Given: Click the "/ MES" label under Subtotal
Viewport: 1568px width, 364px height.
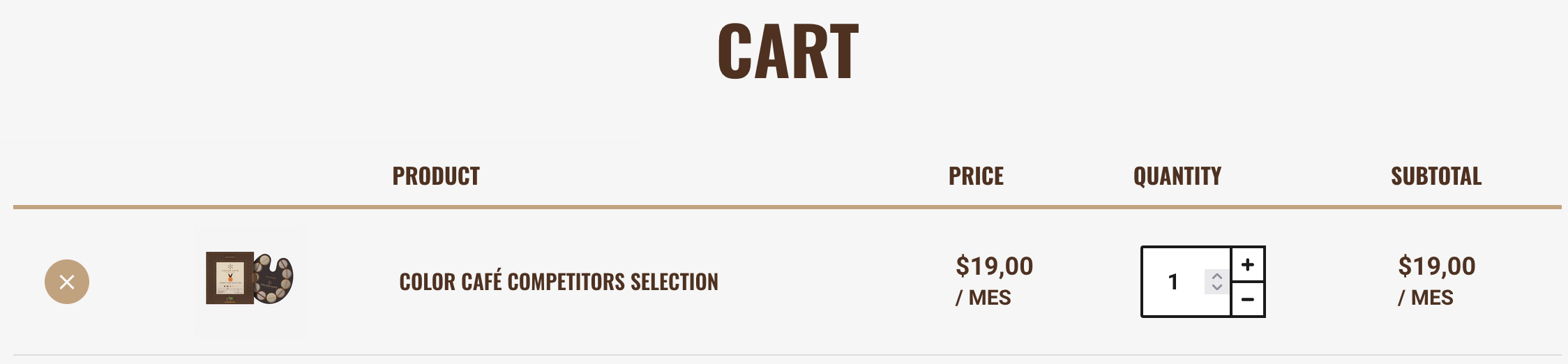Looking at the screenshot, I should [x=1425, y=298].
